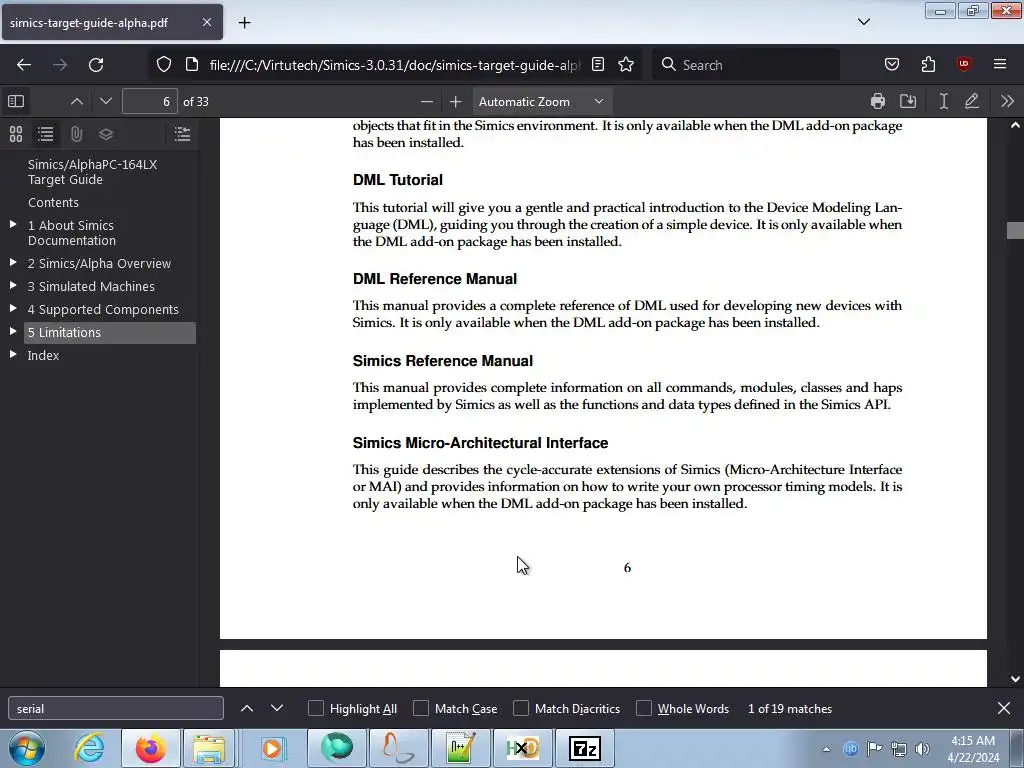Show page thumbnails view
Screen dimensions: 1024x768
click(x=16, y=134)
